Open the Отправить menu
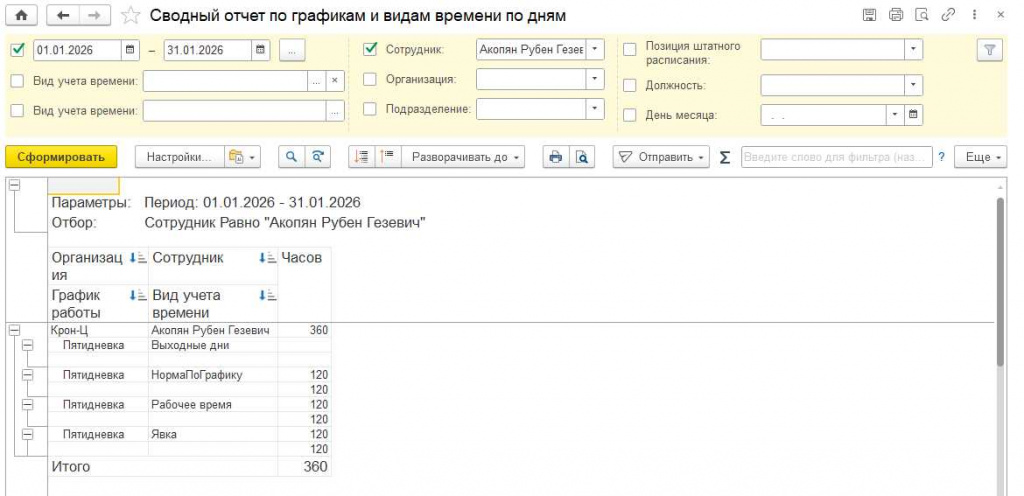 [x=661, y=157]
